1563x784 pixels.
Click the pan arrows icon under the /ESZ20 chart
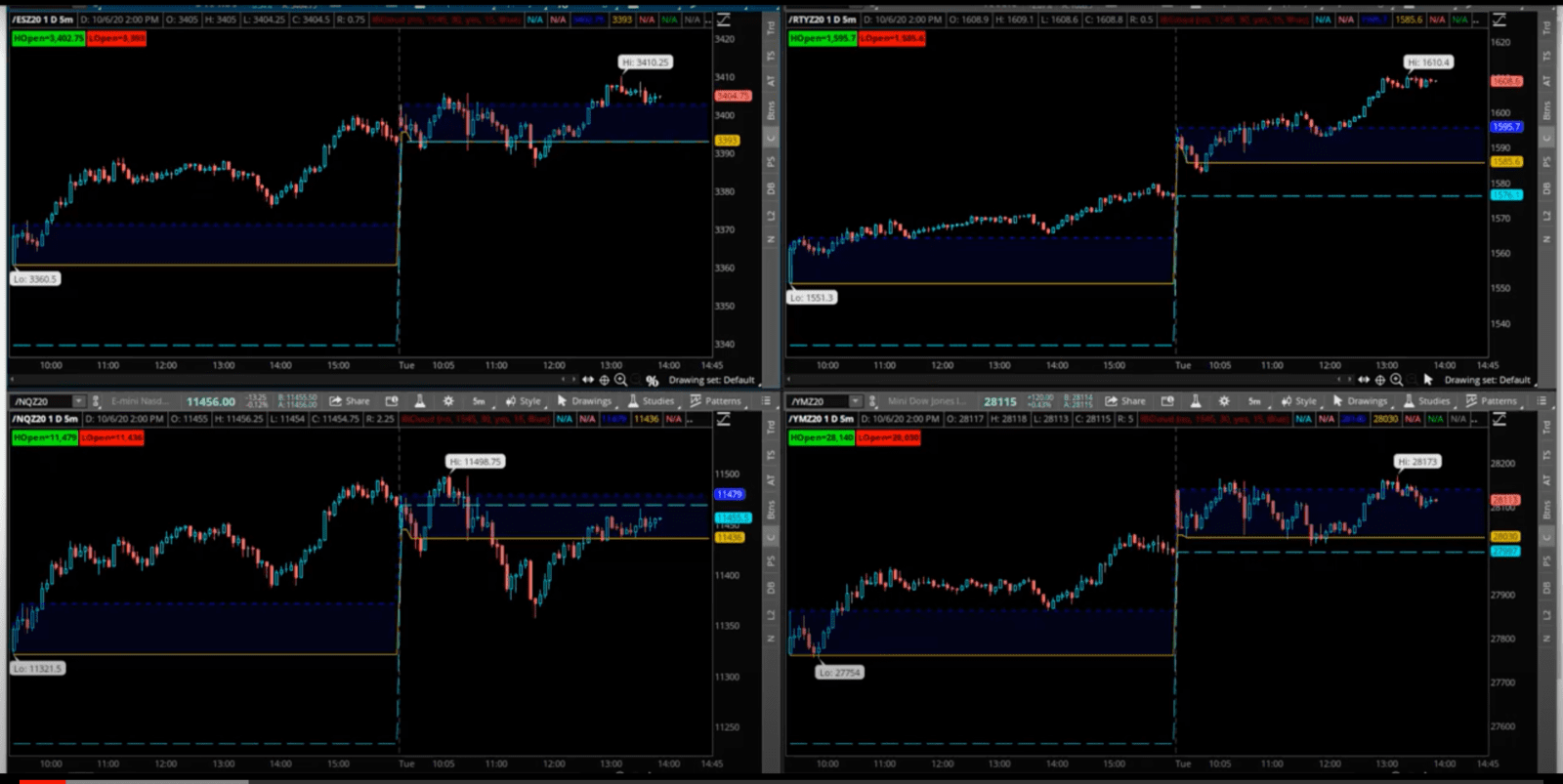[x=588, y=380]
